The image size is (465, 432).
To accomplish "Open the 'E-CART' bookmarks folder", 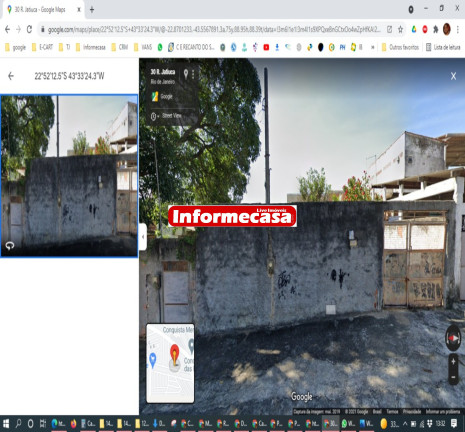I will pyautogui.click(x=42, y=47).
